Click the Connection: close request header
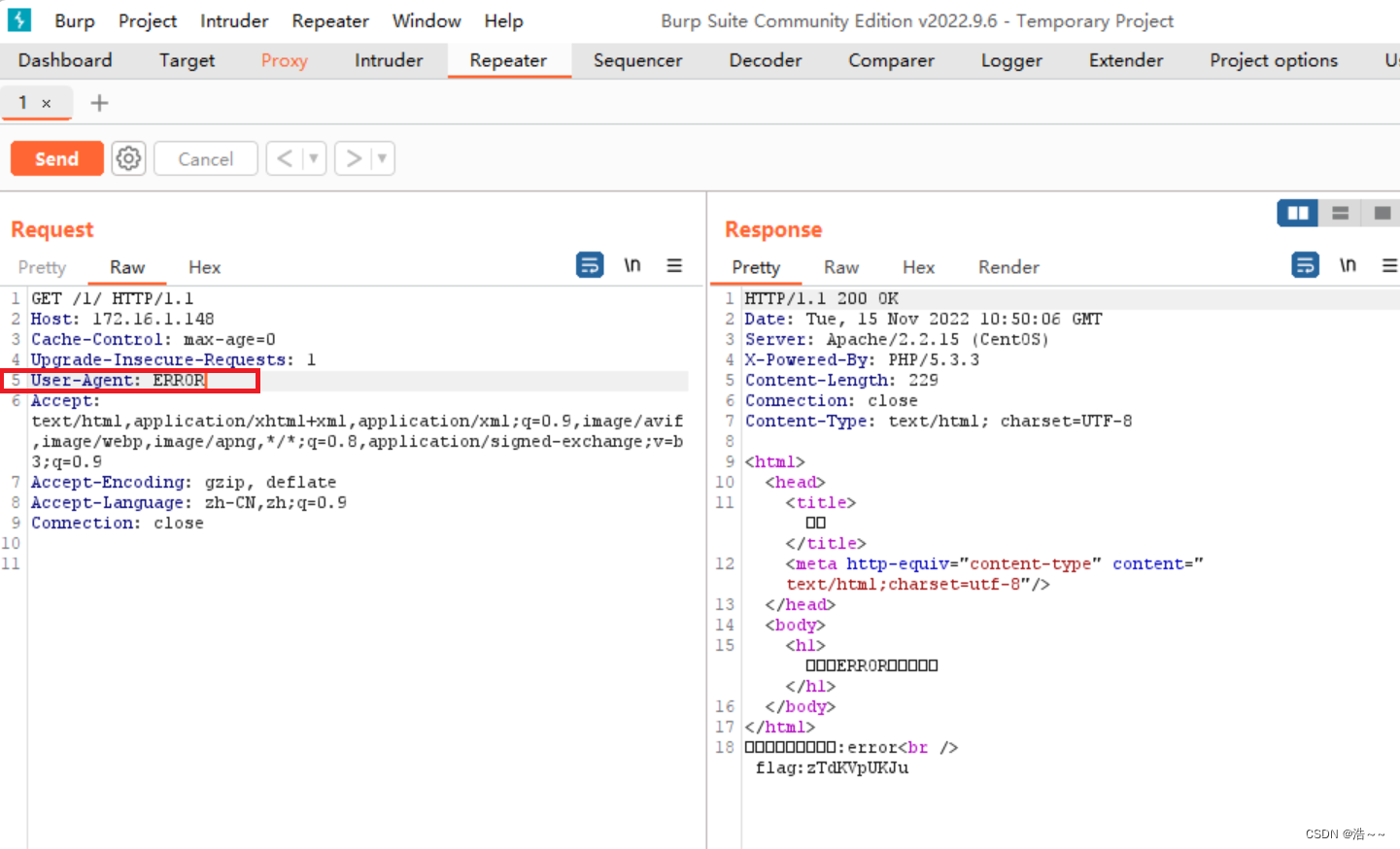The image size is (1400, 849). pyautogui.click(x=118, y=523)
